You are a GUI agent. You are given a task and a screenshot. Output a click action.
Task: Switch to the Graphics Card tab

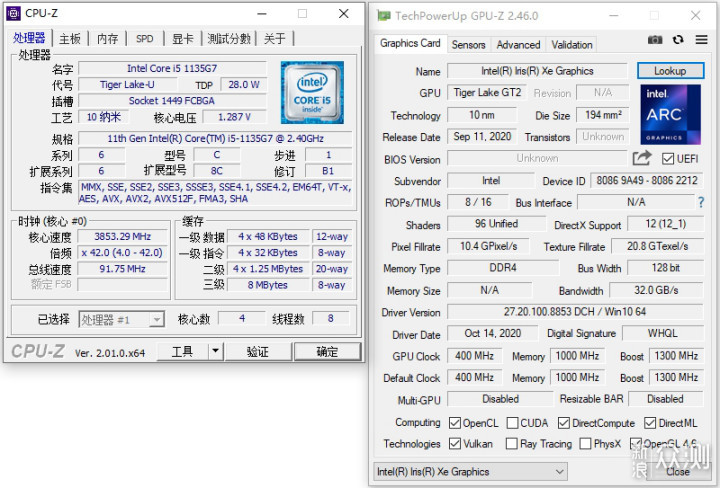click(410, 43)
